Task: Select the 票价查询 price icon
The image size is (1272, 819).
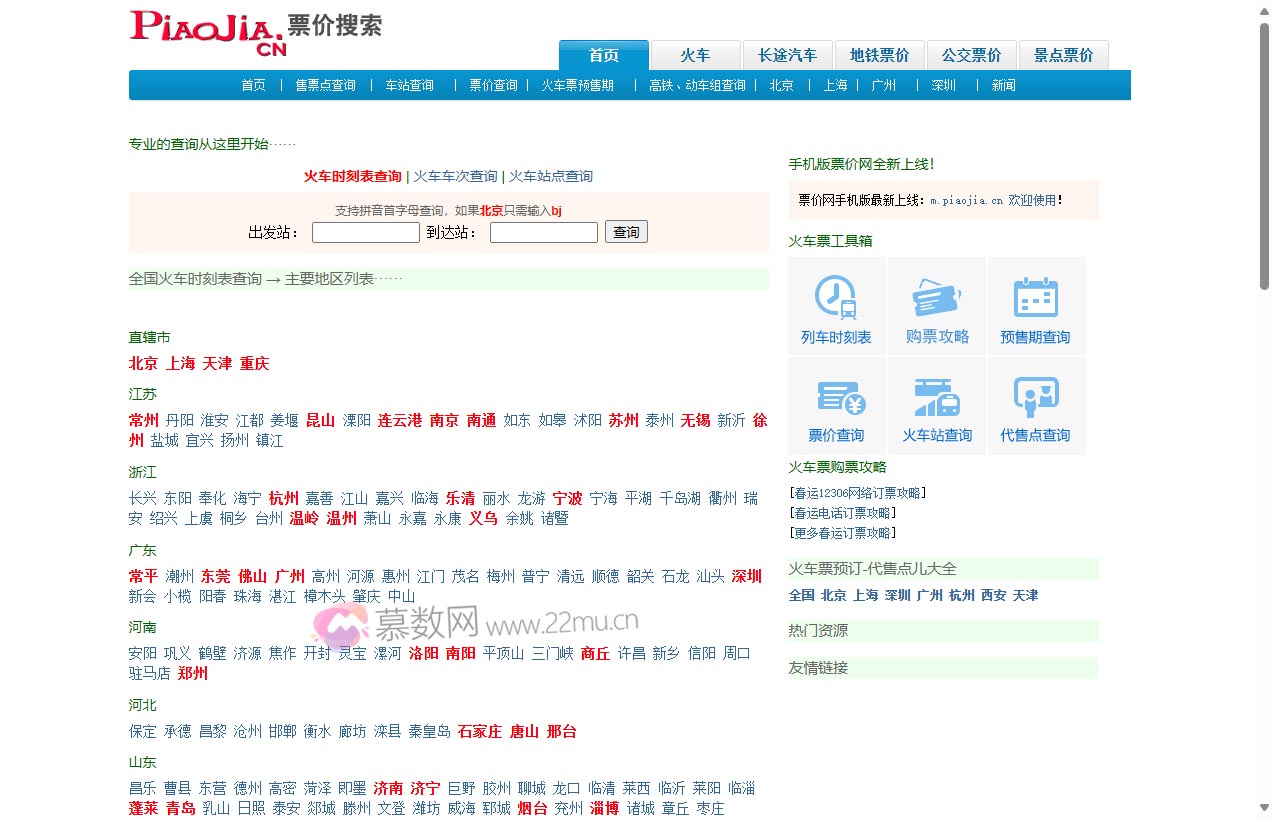Action: pos(836,397)
